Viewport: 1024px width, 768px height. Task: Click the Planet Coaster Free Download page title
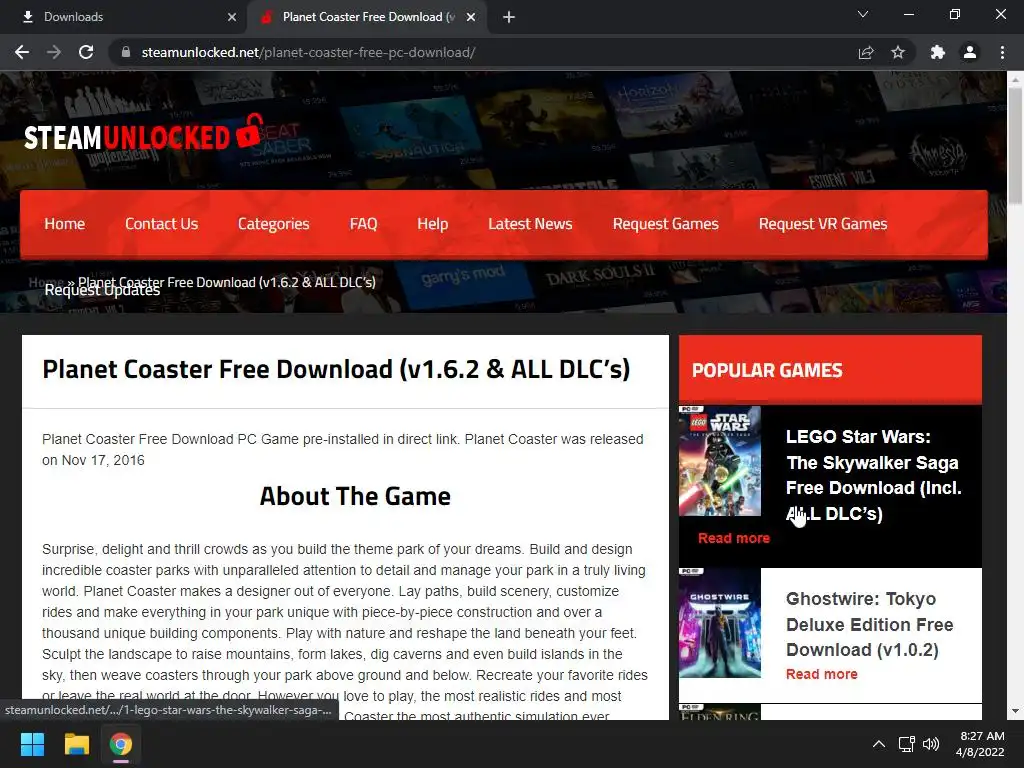[336, 369]
